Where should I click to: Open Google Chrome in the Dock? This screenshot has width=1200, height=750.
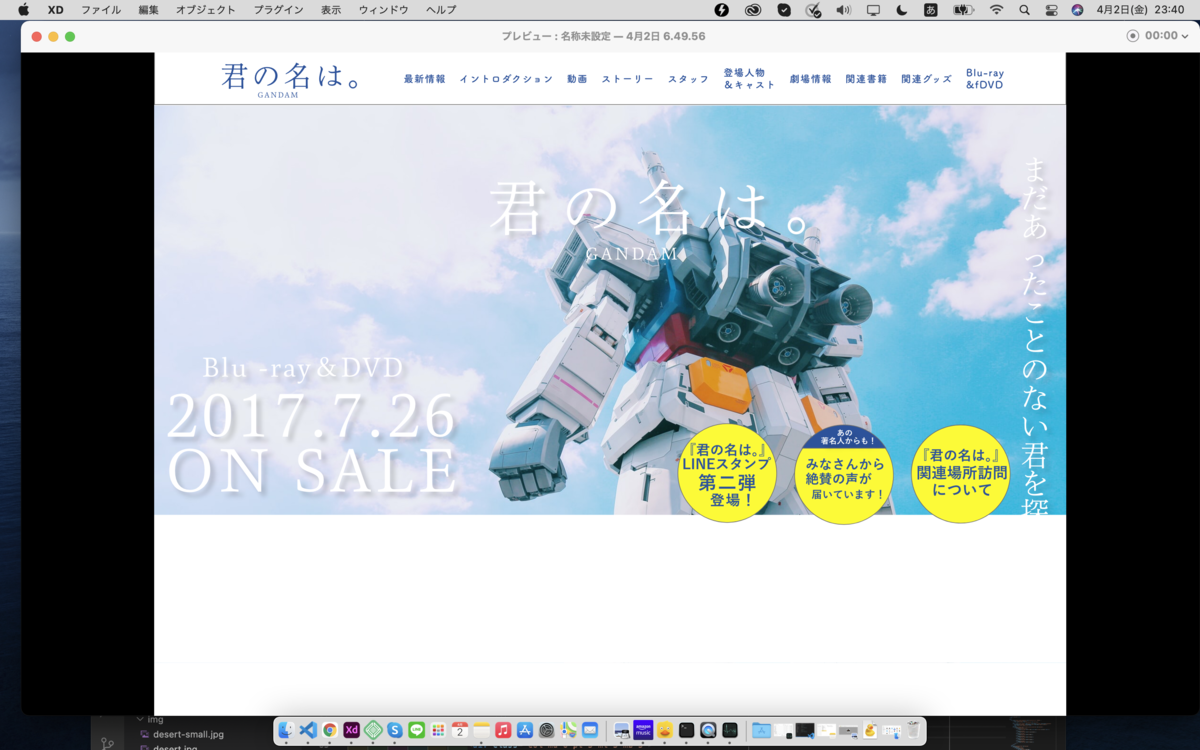coord(329,730)
